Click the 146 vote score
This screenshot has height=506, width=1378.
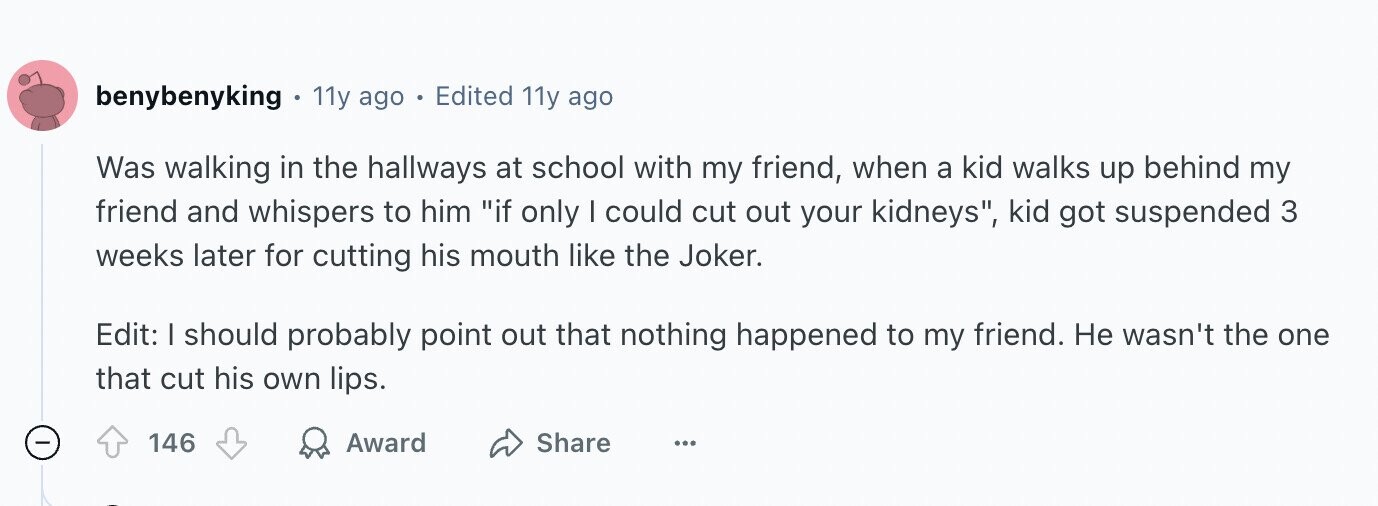(x=172, y=443)
